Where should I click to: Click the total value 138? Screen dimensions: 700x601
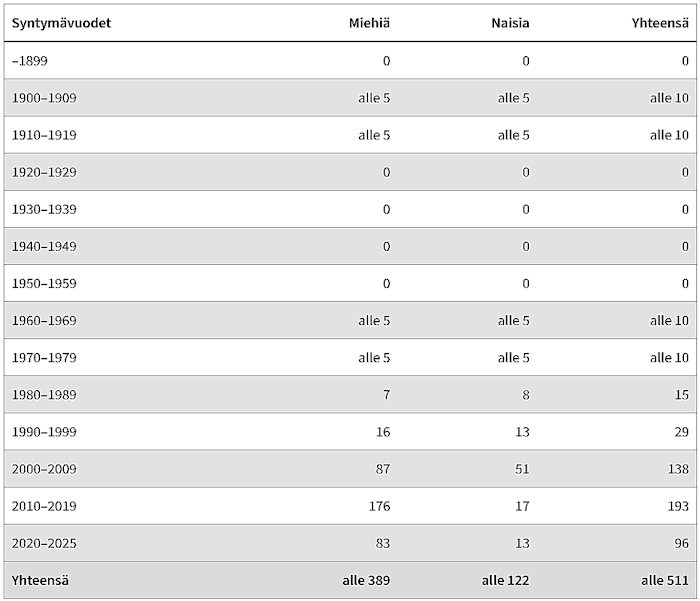[678, 469]
